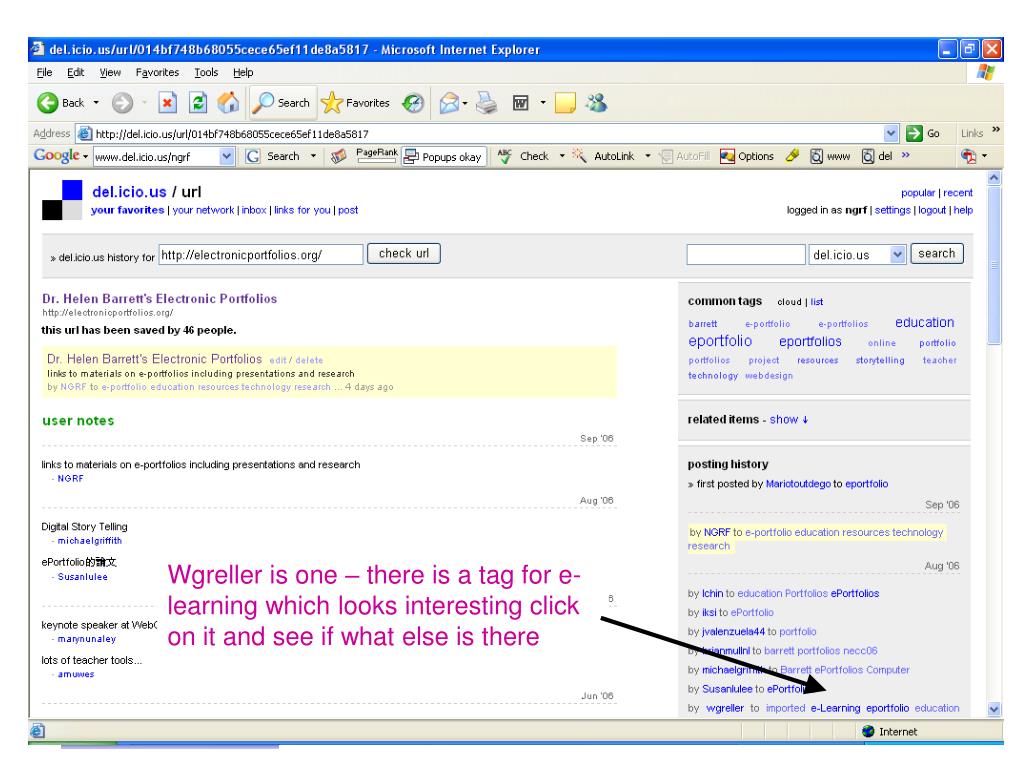The image size is (1024, 768).
Task: Click the 'wgreller' user link
Action: click(725, 708)
